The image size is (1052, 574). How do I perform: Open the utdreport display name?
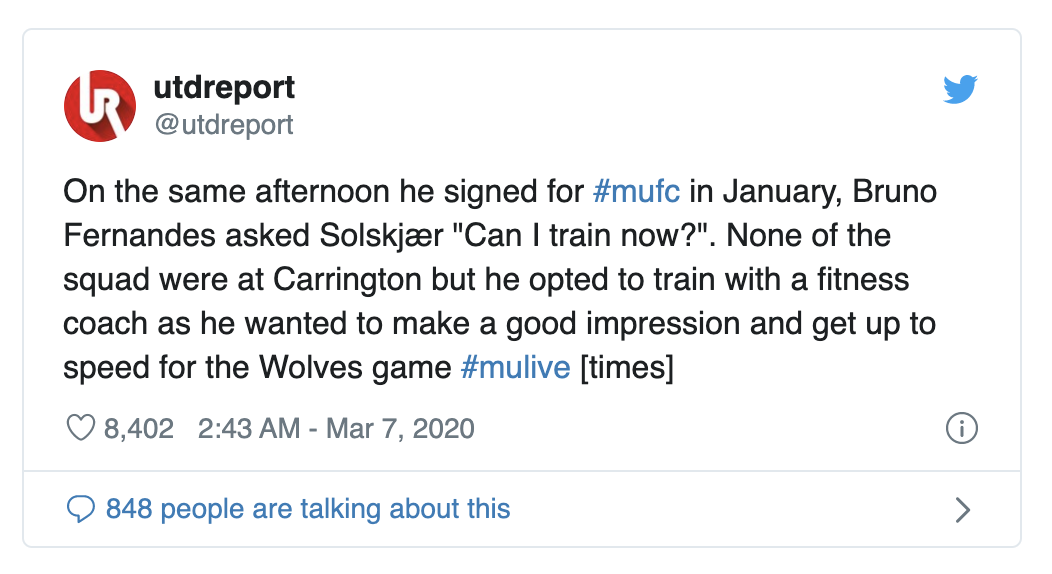click(x=224, y=88)
